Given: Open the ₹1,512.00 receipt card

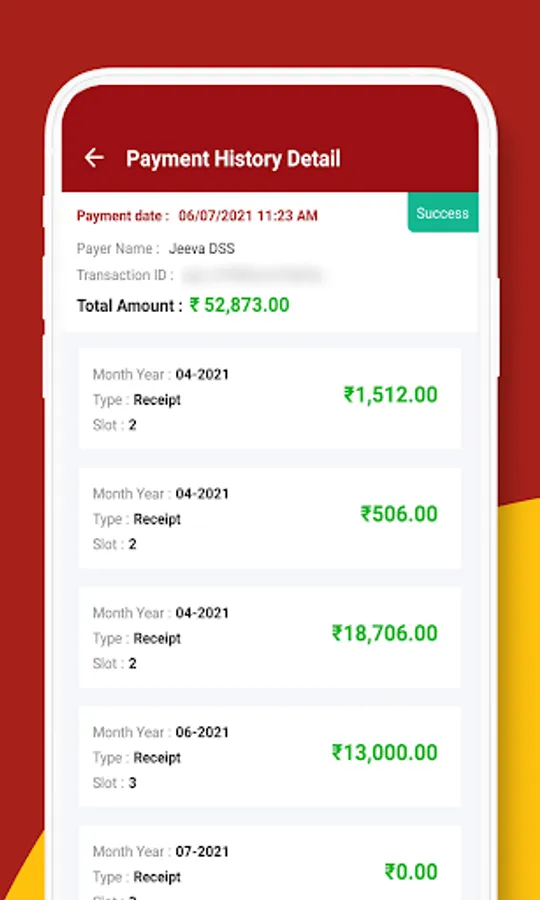Looking at the screenshot, I should point(270,398).
